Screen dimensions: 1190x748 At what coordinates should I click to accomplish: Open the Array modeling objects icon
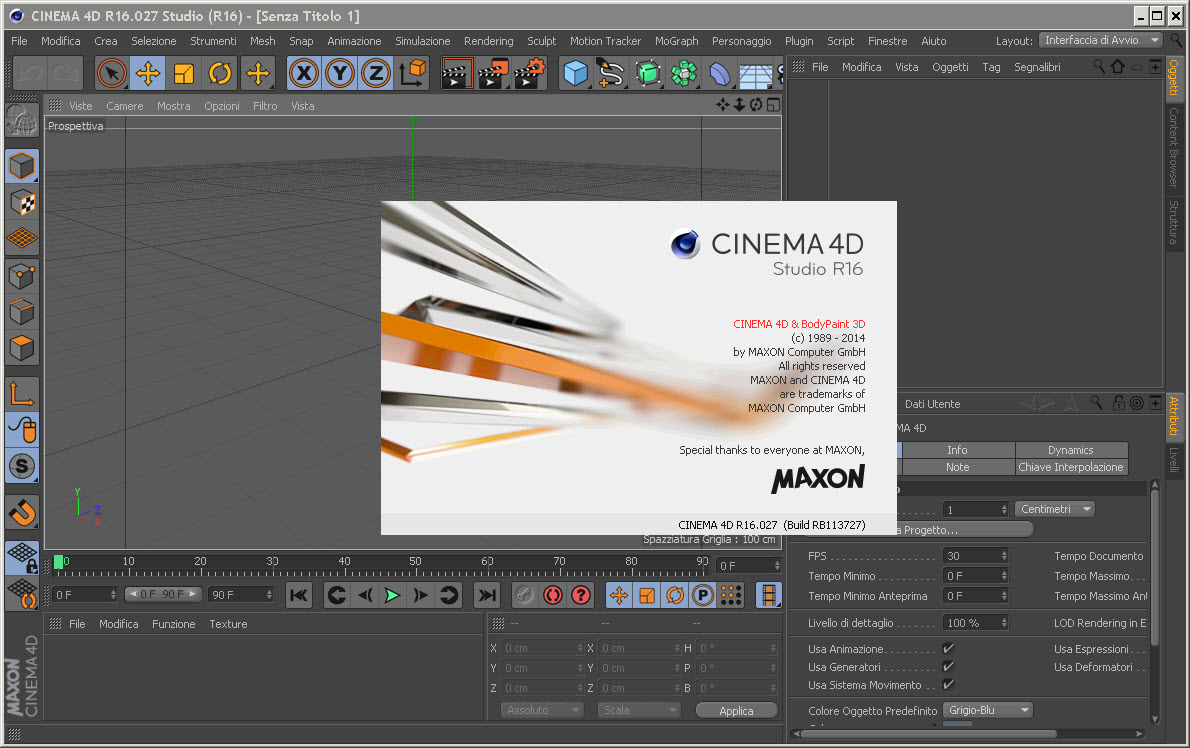pyautogui.click(x=683, y=74)
